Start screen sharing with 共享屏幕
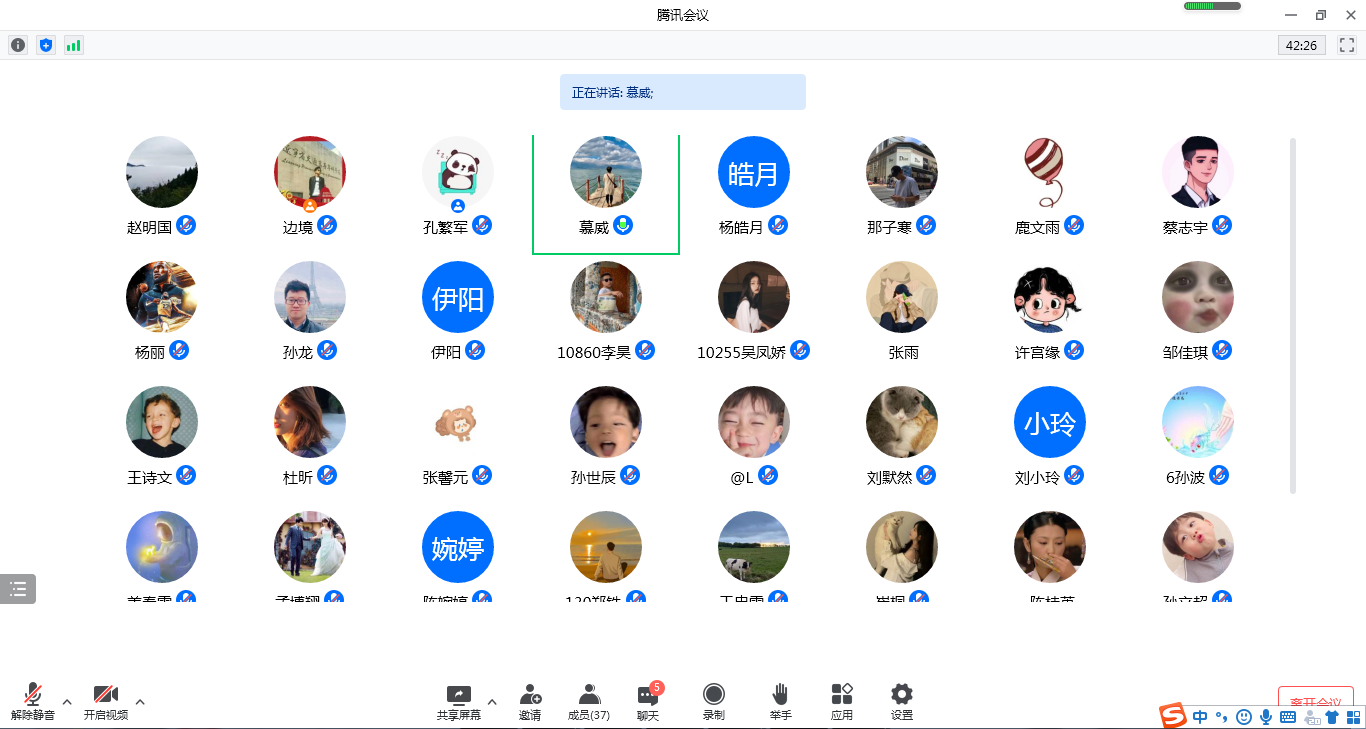The height and width of the screenshot is (729, 1366). pyautogui.click(x=458, y=701)
